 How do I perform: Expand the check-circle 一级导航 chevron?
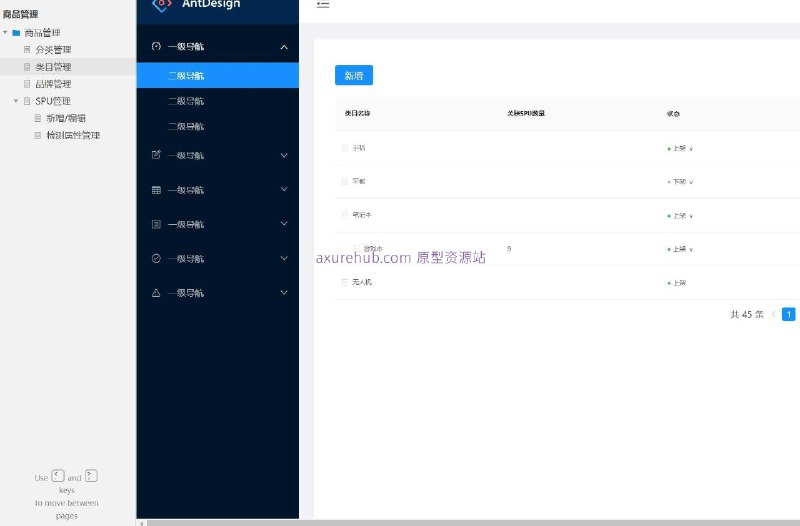[284, 258]
